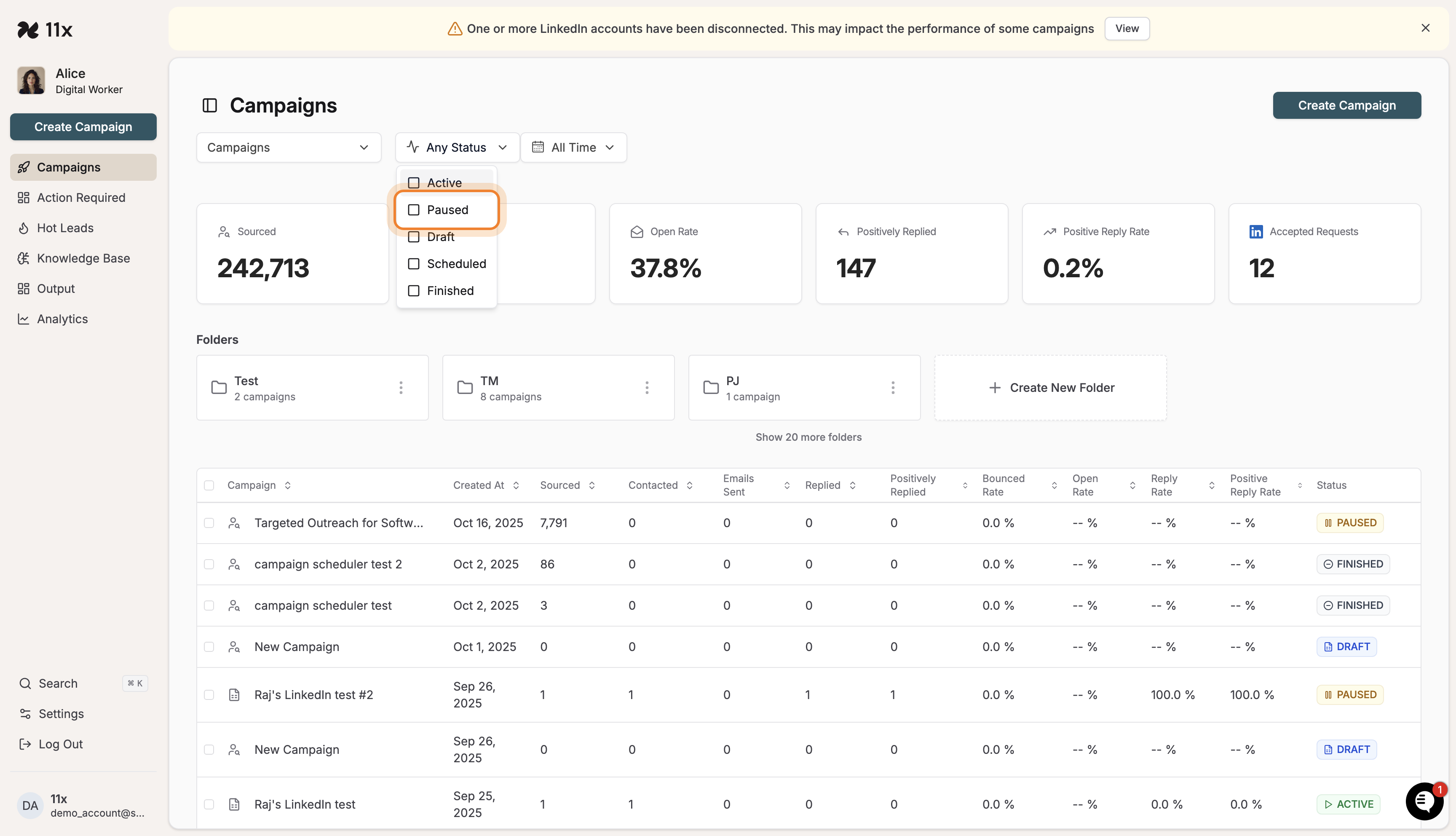Click Create New Folder tile
1456x836 pixels.
(1050, 388)
